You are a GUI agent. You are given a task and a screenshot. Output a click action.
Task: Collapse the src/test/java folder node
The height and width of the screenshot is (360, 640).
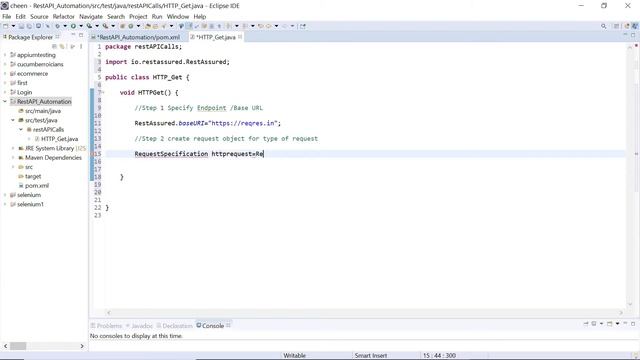coord(13,120)
